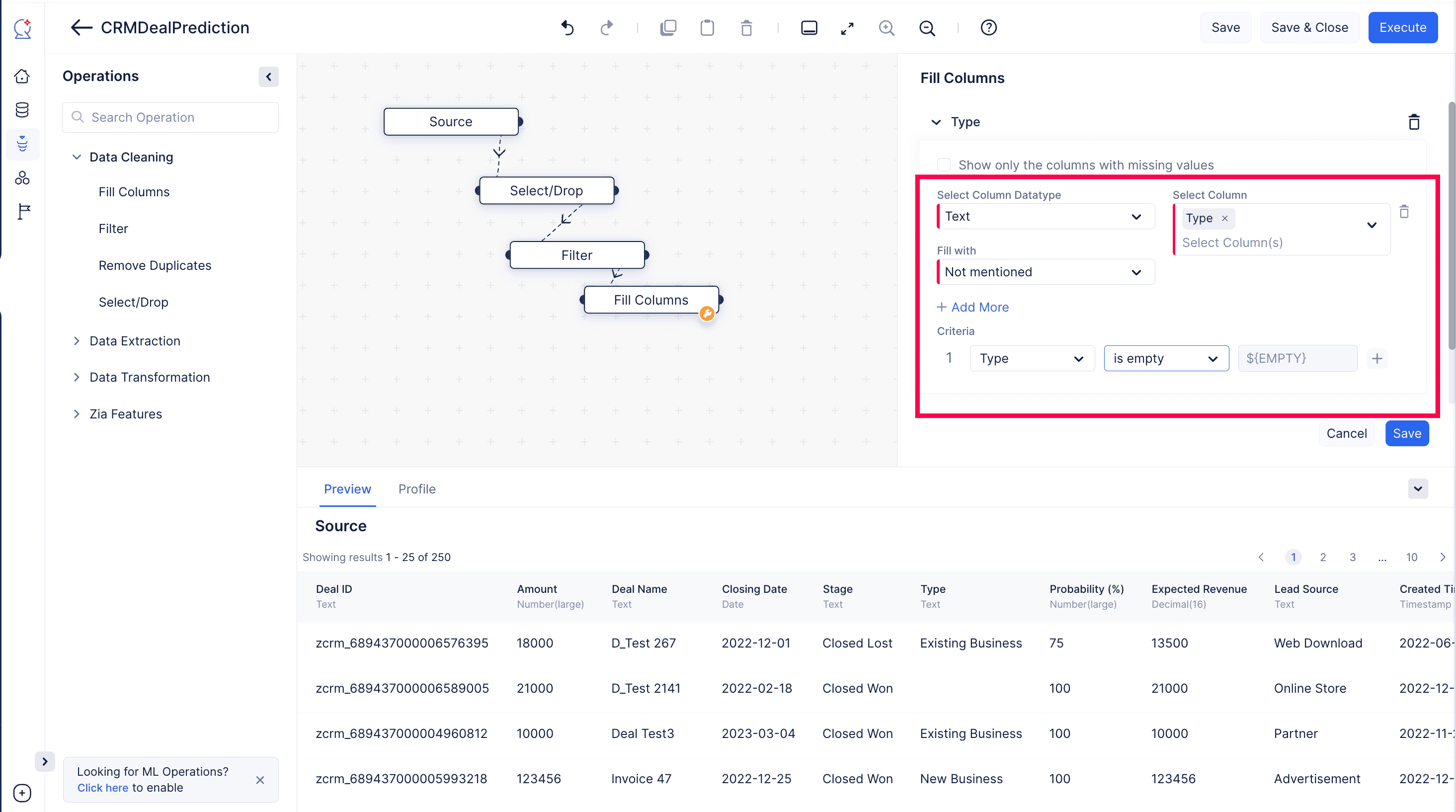Click the zoom out magnifier icon
The height and width of the screenshot is (812, 1456).
coord(926,27)
